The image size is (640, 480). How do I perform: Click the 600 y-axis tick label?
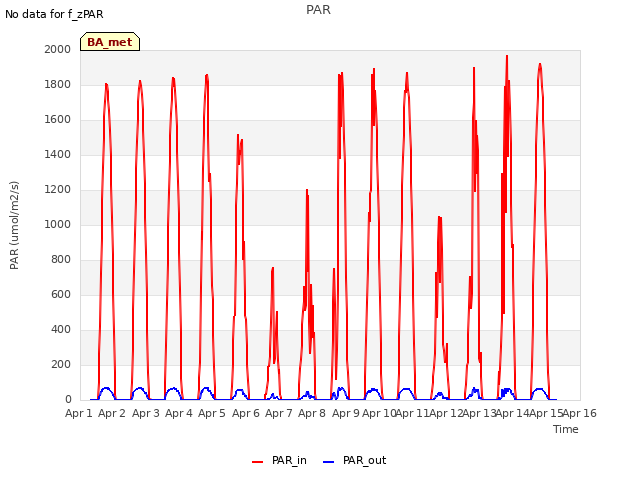point(61,295)
